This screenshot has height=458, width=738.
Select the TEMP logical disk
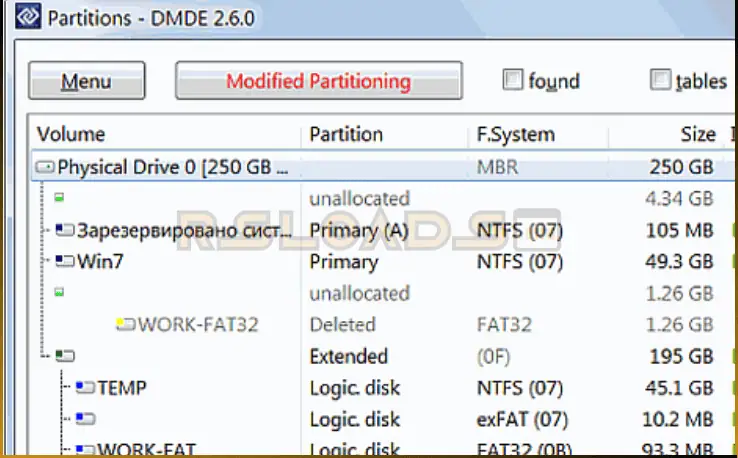point(122,388)
